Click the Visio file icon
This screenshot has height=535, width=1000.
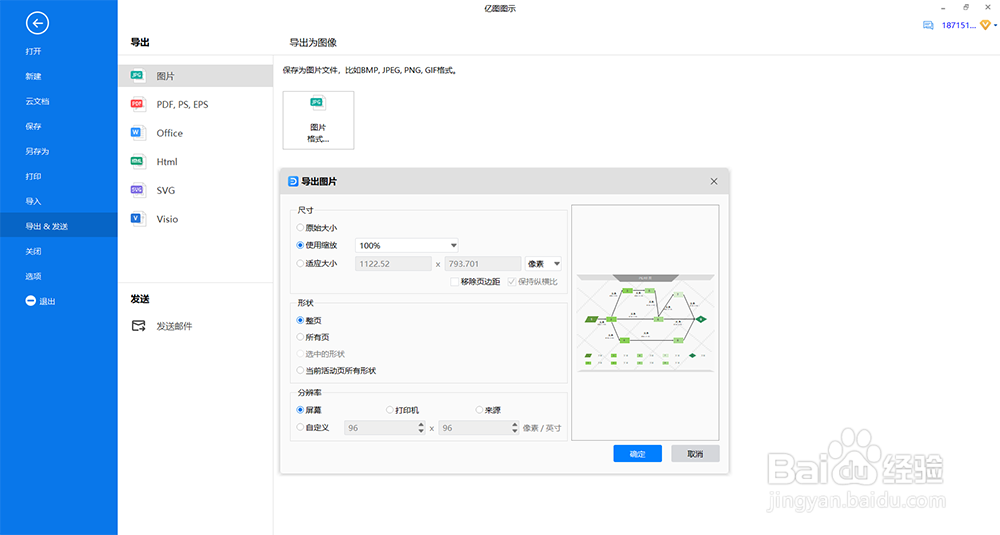[137, 219]
